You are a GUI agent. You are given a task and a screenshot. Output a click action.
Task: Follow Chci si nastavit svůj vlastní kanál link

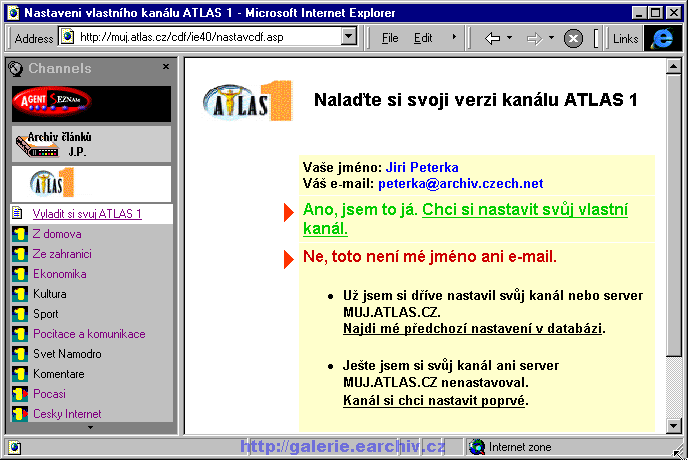pyautogui.click(x=525, y=210)
